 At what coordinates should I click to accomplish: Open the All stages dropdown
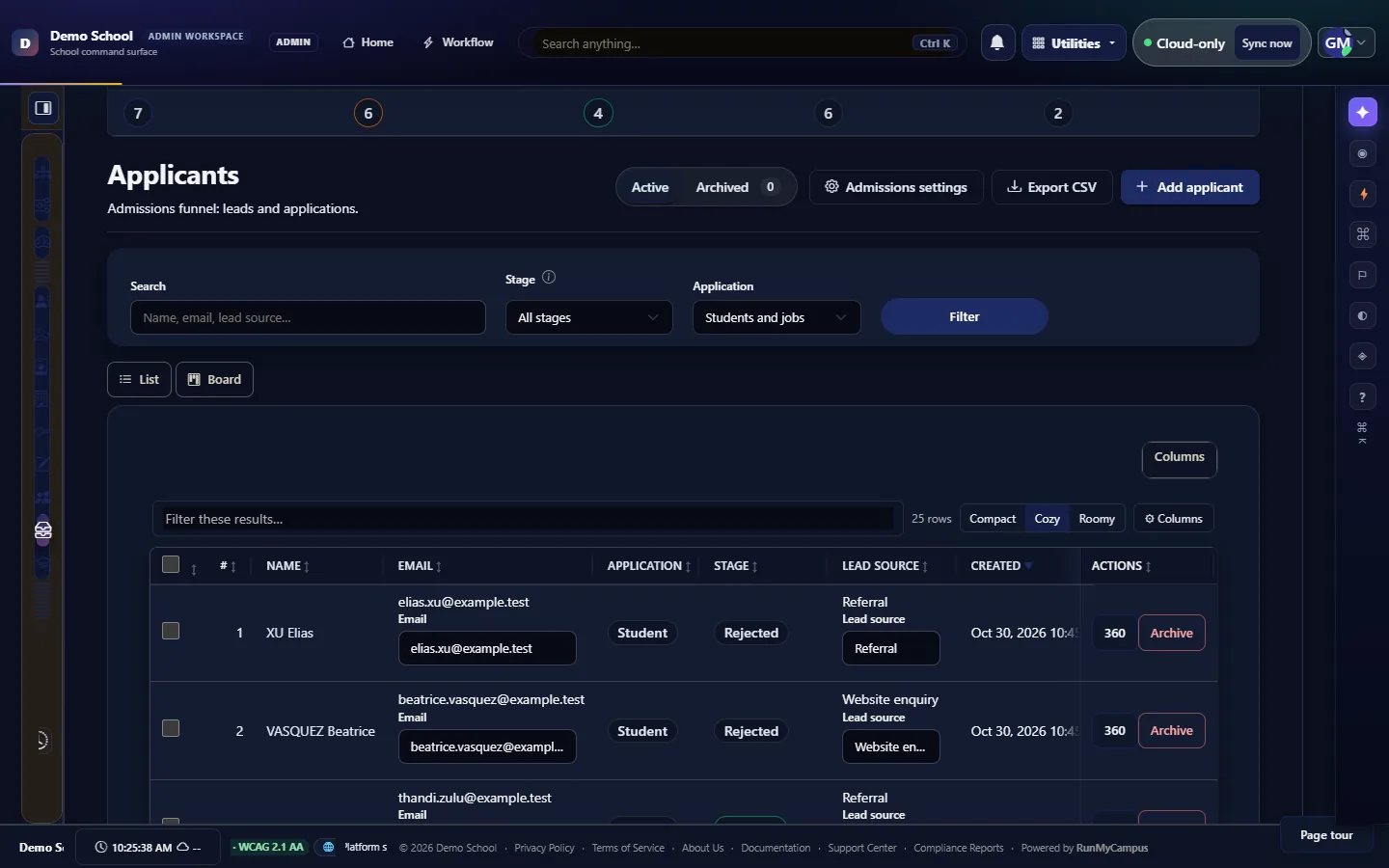pos(588,317)
